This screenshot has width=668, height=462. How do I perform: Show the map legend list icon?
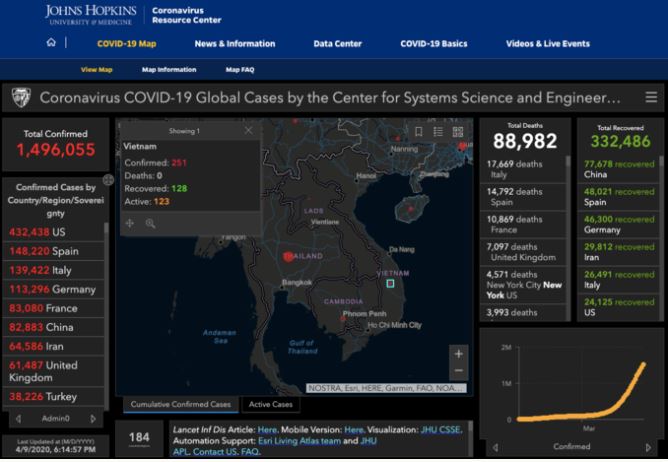pos(437,131)
